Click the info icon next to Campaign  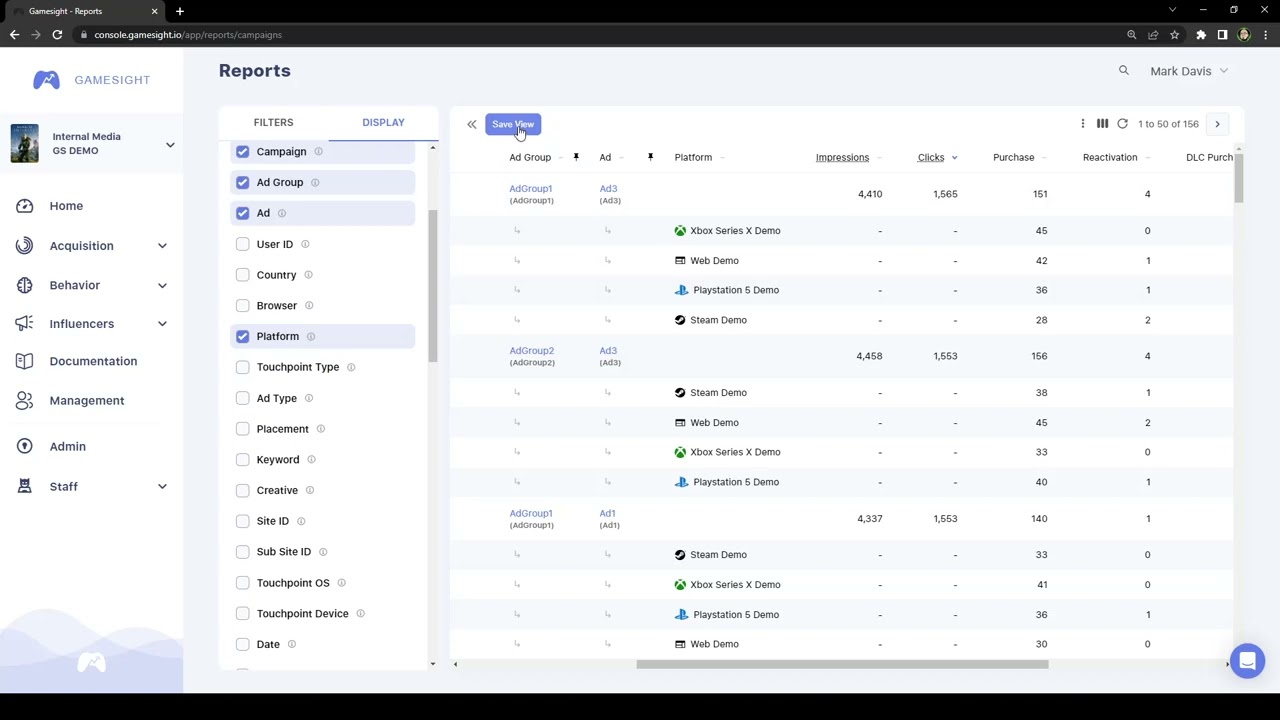[318, 152]
